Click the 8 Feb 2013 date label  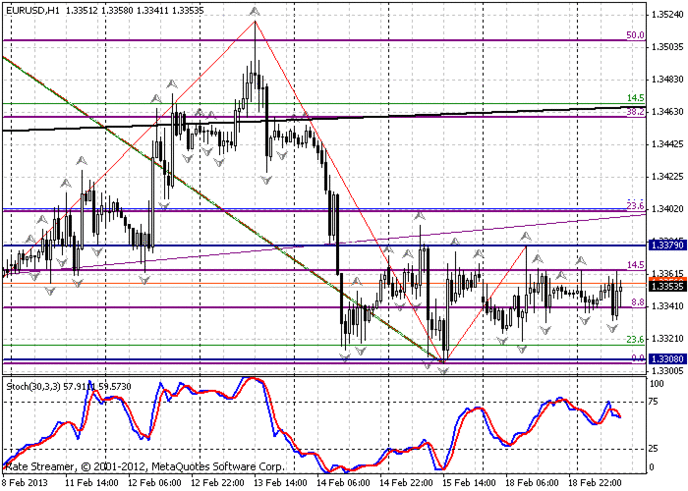pyautogui.click(x=27, y=482)
